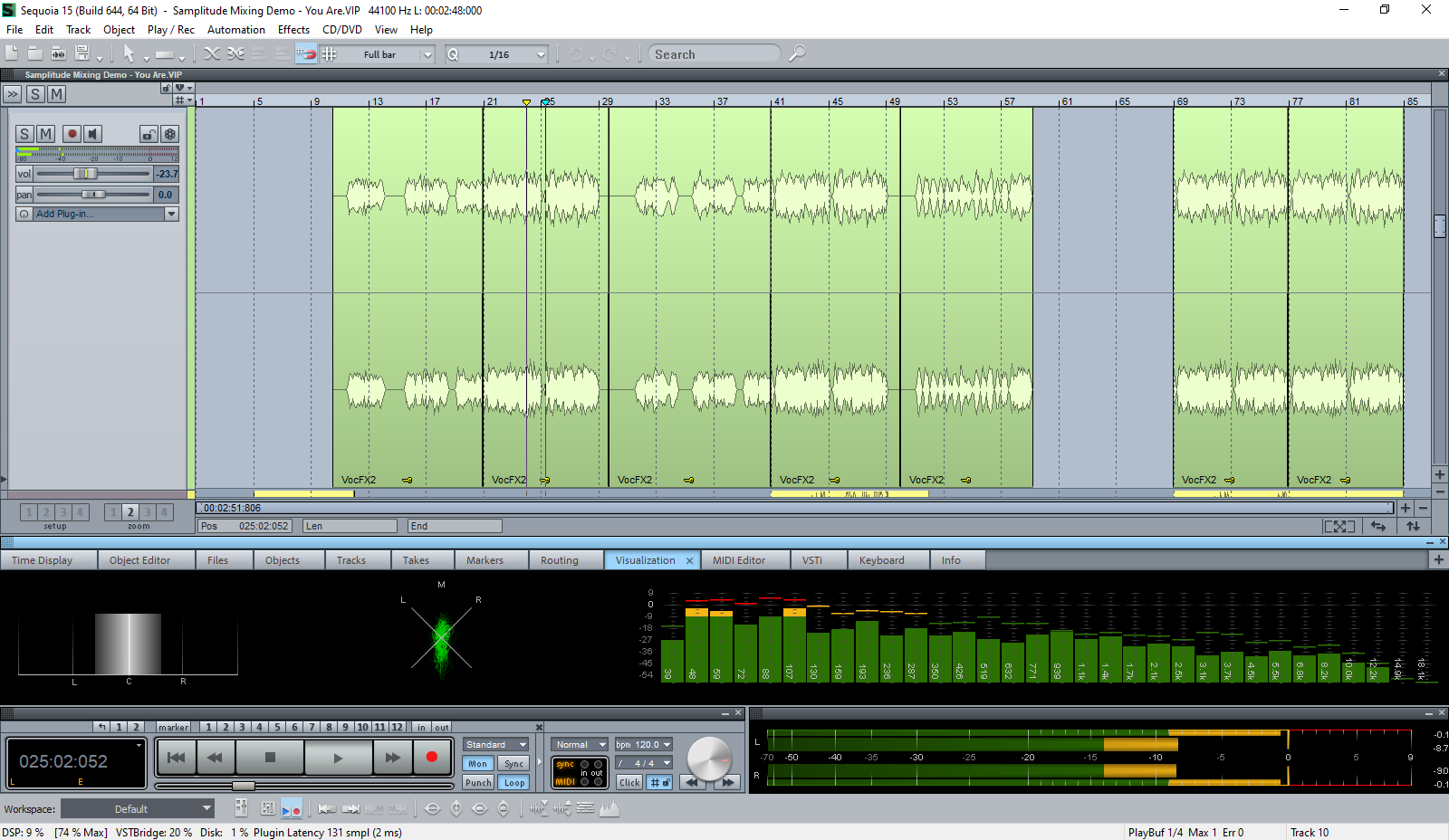Click the crossfade editor icon
This screenshot has width=1449, height=840.
[x=212, y=53]
